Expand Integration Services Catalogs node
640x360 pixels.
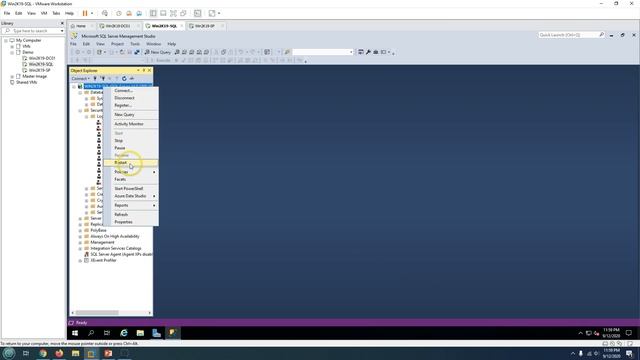(x=80, y=248)
